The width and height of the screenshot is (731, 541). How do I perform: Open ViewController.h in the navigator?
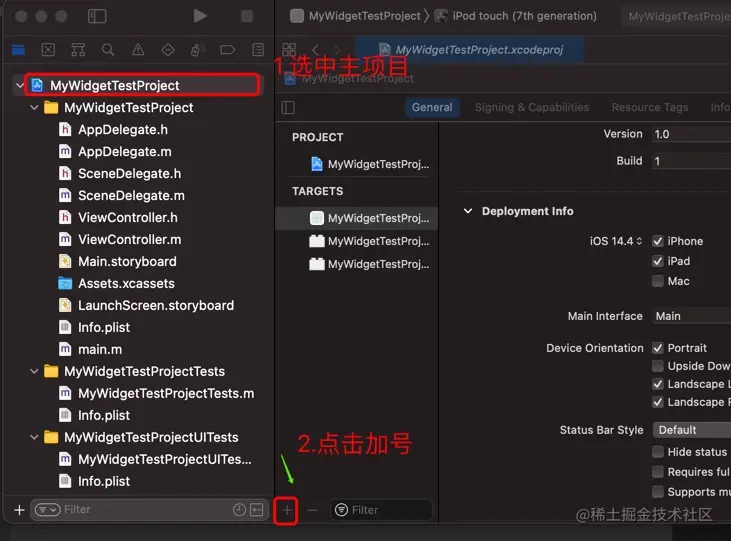pyautogui.click(x=128, y=218)
